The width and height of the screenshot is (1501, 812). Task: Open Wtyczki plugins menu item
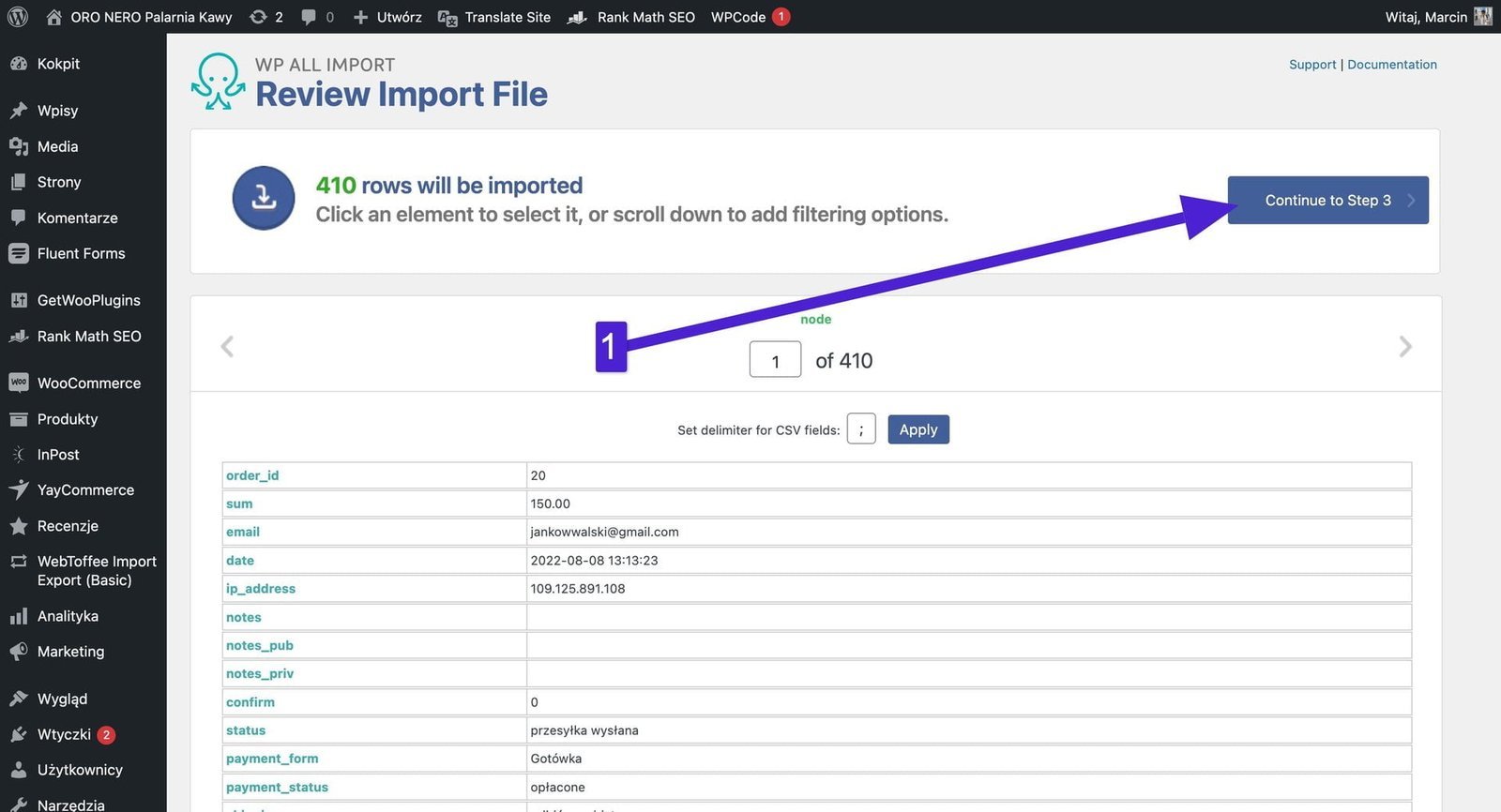pyautogui.click(x=64, y=734)
